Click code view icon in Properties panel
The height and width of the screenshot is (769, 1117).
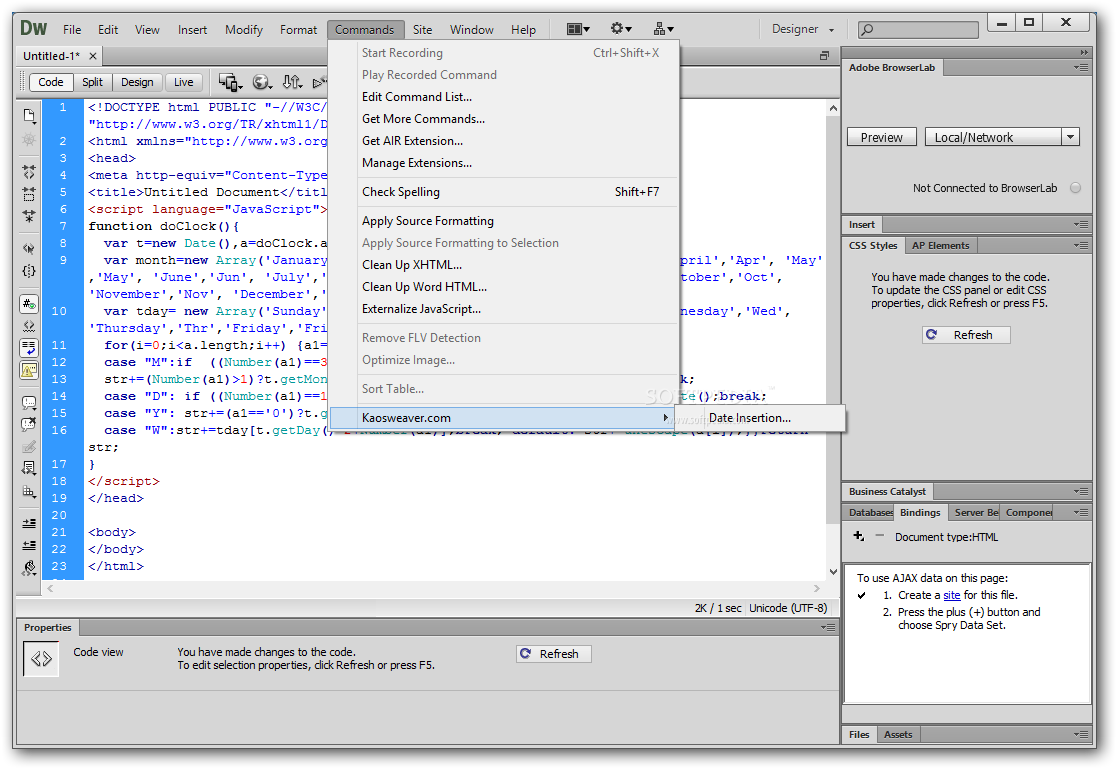(x=41, y=659)
